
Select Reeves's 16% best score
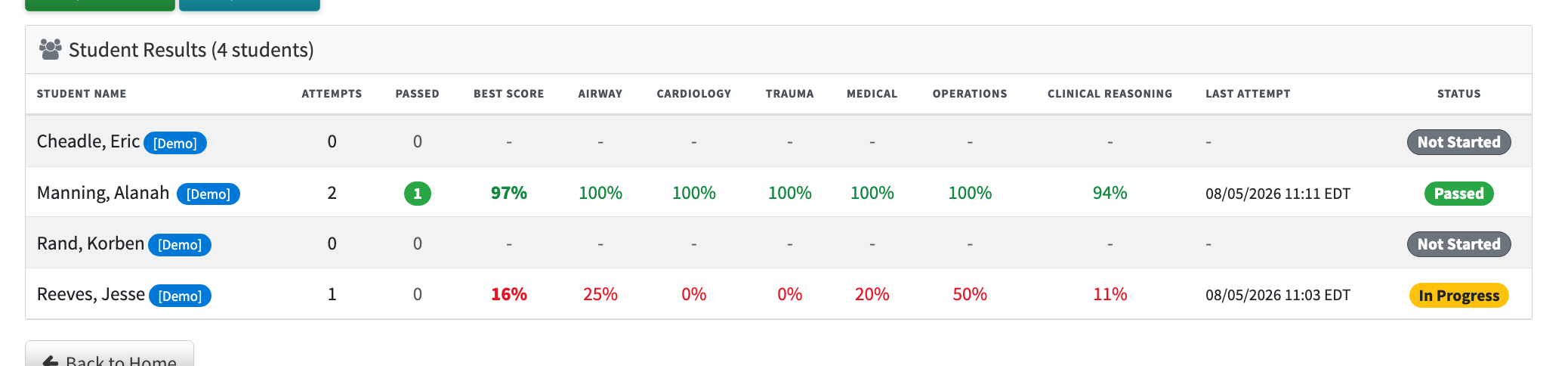[x=509, y=294]
